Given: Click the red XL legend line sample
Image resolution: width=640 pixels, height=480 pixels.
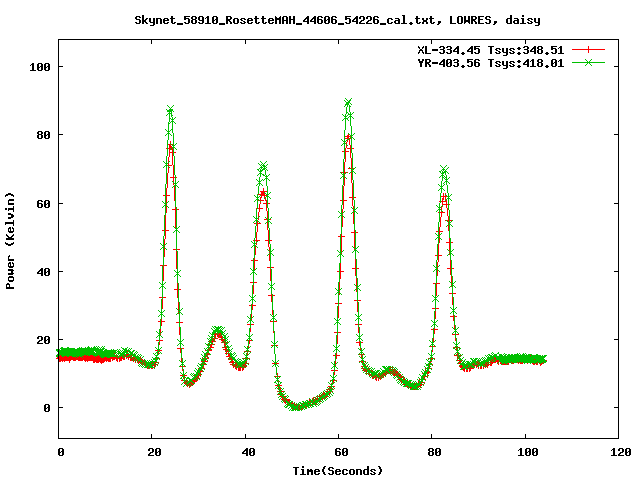Looking at the screenshot, I should 588,50.
